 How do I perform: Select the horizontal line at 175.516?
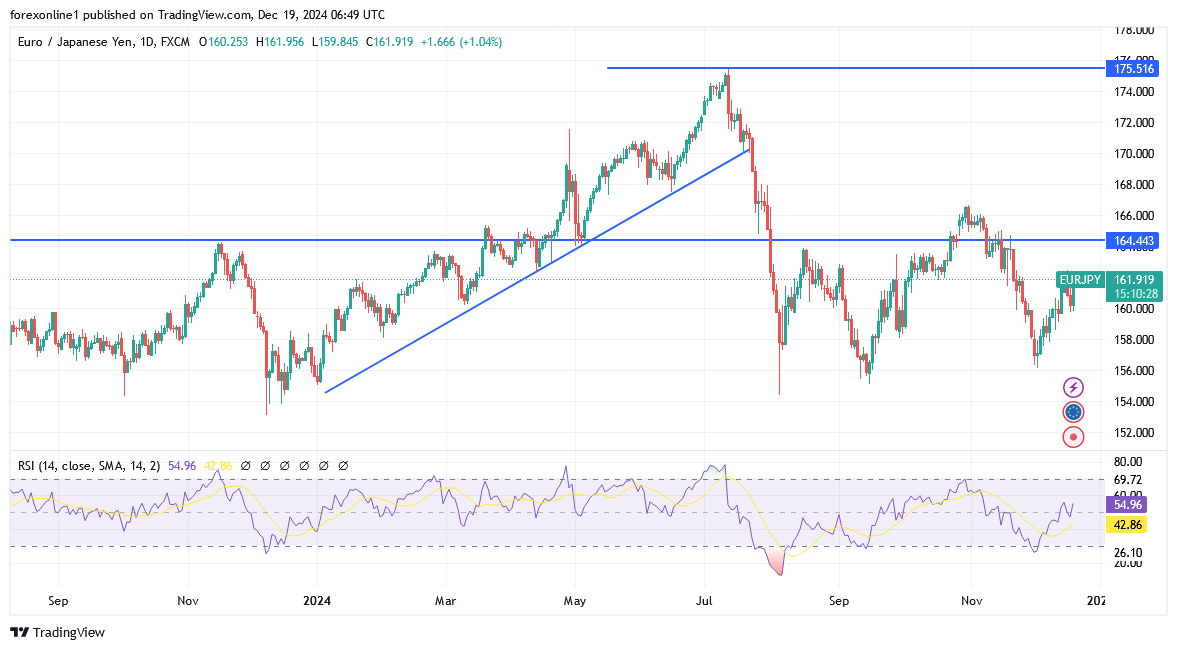coord(856,68)
